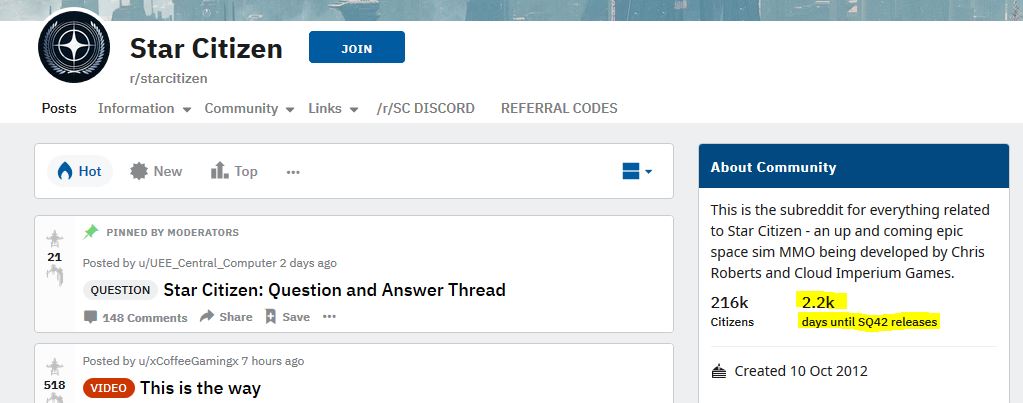Upvote the Question and Answer Thread
Viewport: 1023px width, 403px height.
55,238
